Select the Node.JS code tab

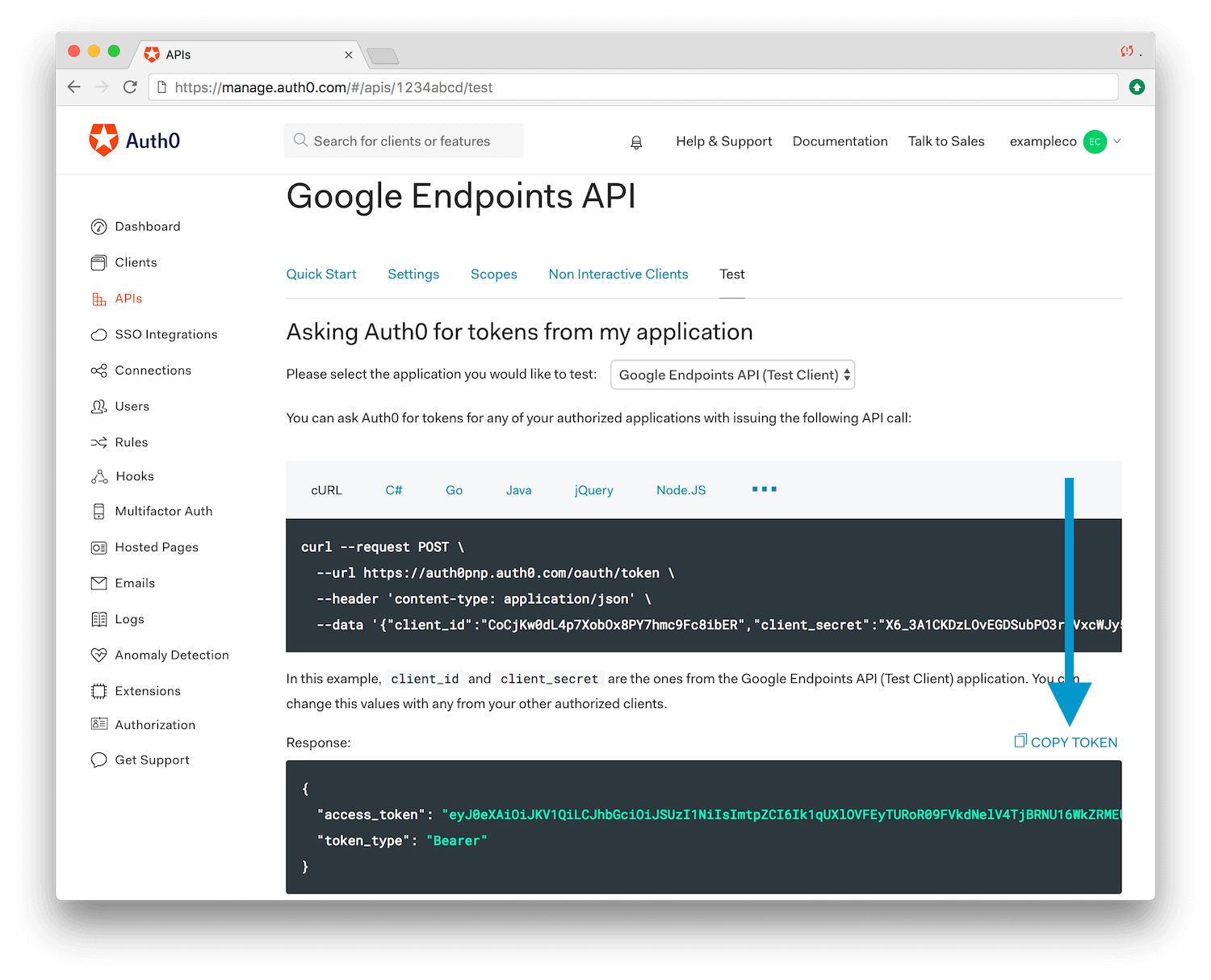pyautogui.click(x=681, y=490)
